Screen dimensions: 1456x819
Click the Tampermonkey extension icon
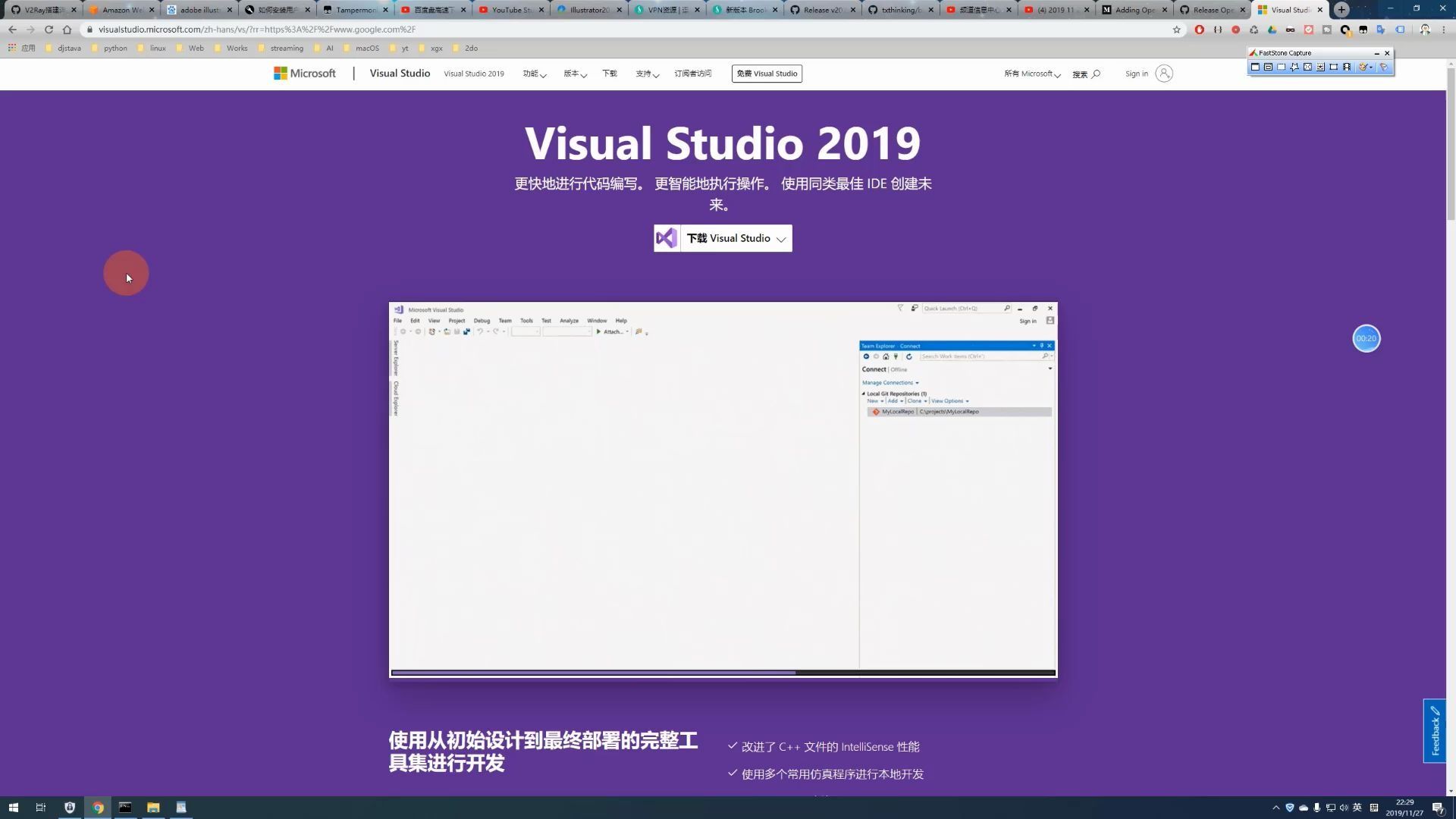click(1363, 30)
